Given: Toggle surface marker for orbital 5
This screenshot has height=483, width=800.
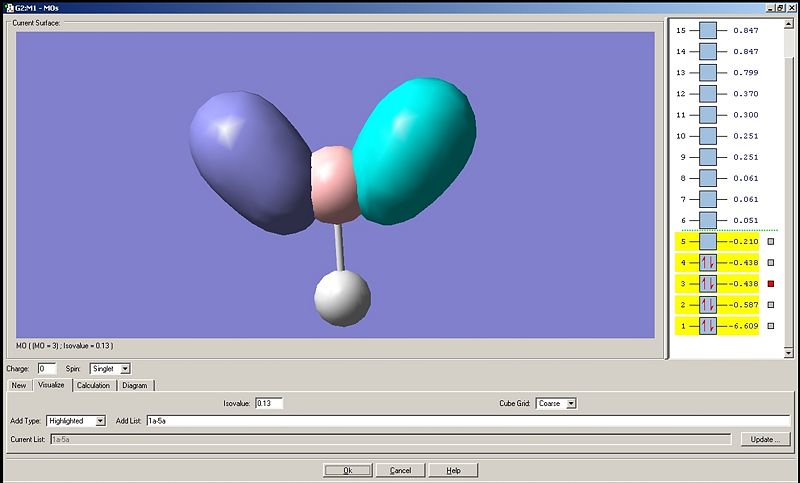Looking at the screenshot, I should (x=771, y=242).
